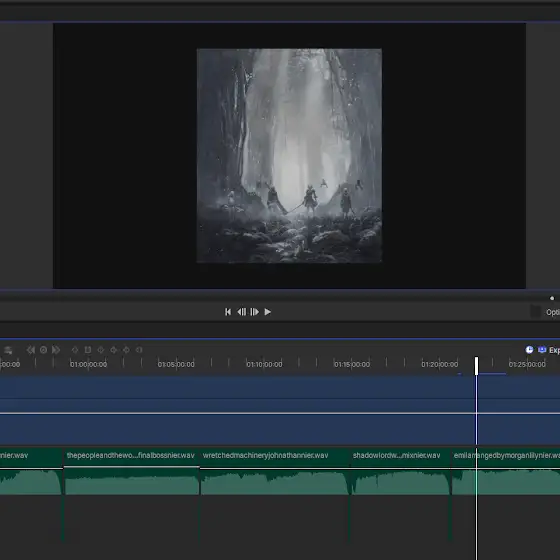The height and width of the screenshot is (560, 560).
Task: Step back one frame in the viewer
Action: [242, 312]
